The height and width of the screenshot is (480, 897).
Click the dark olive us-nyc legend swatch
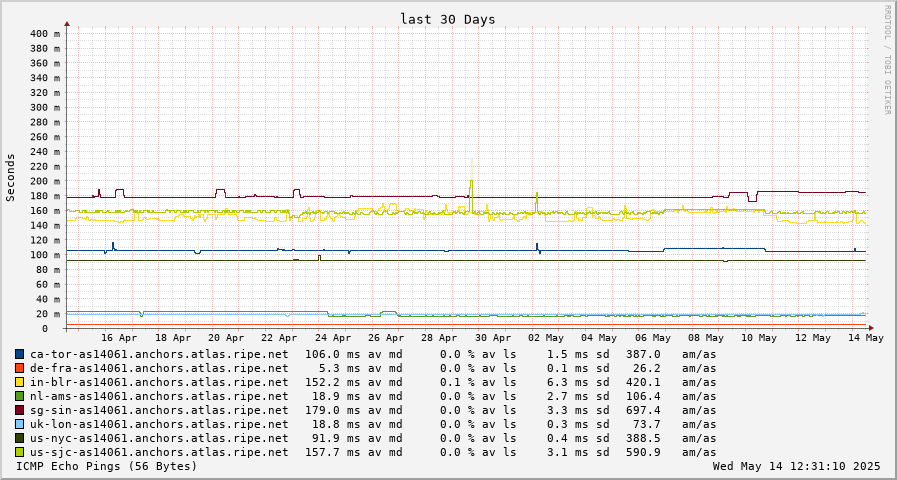[20, 438]
